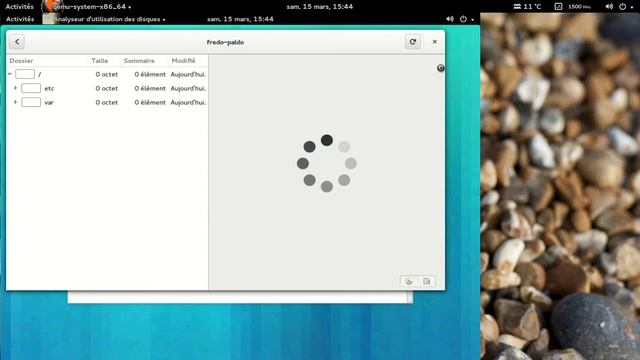Open inner guest power menu icon
Viewport: 640px width, 360px height.
coord(463,19)
